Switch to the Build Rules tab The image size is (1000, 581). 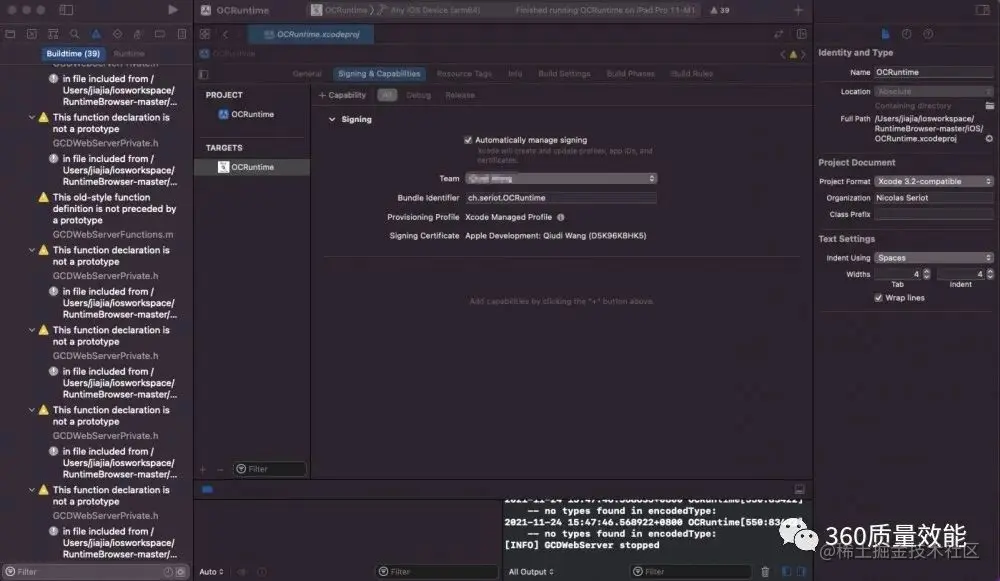pyautogui.click(x=691, y=74)
